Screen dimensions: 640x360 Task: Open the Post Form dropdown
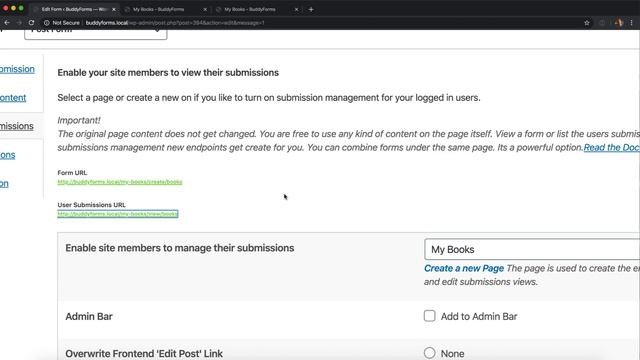tap(96, 33)
